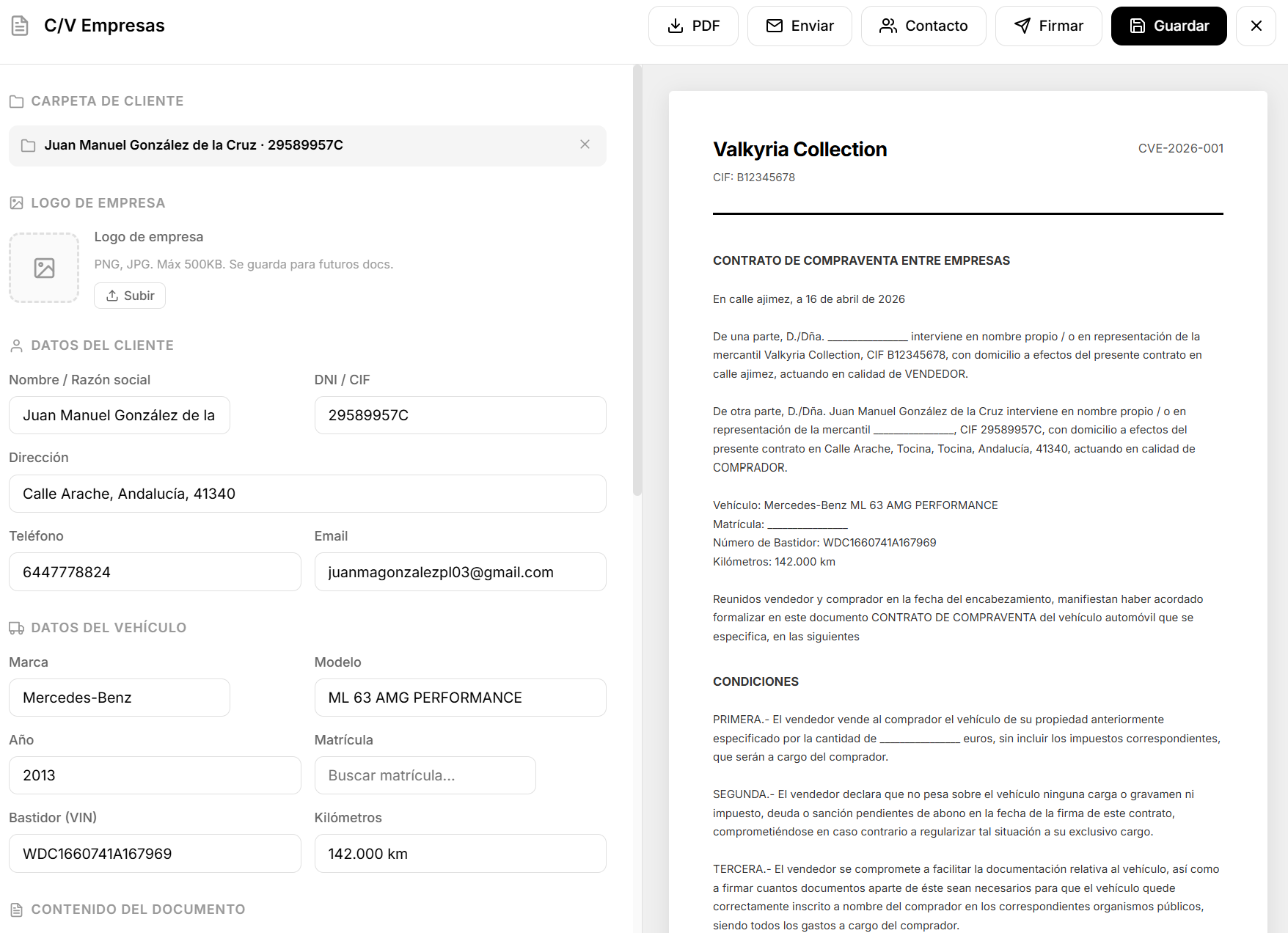1288x933 pixels.
Task: Click the Marca field
Action: click(x=120, y=698)
